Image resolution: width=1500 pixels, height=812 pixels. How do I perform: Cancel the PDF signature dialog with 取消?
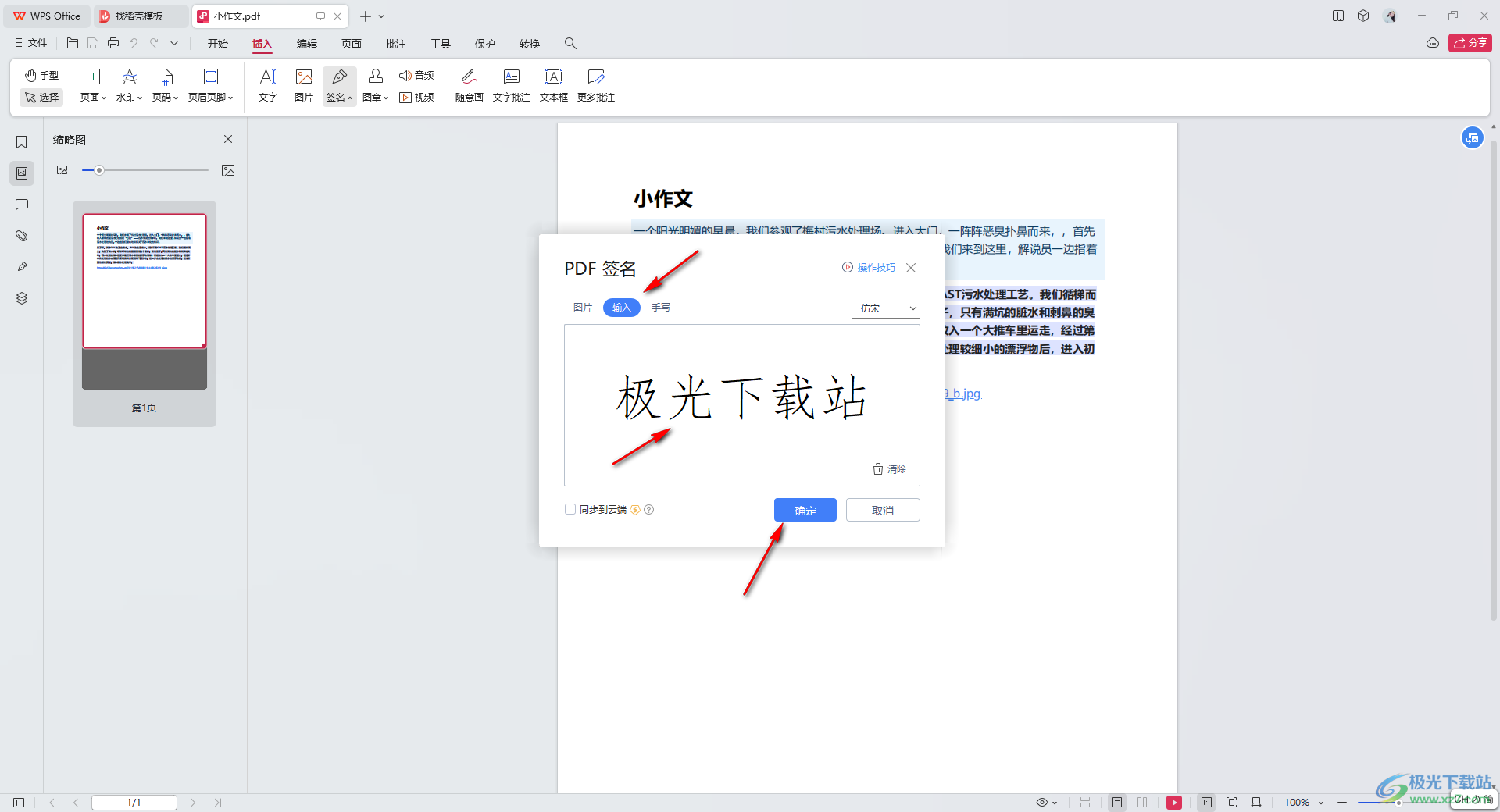tap(883, 510)
